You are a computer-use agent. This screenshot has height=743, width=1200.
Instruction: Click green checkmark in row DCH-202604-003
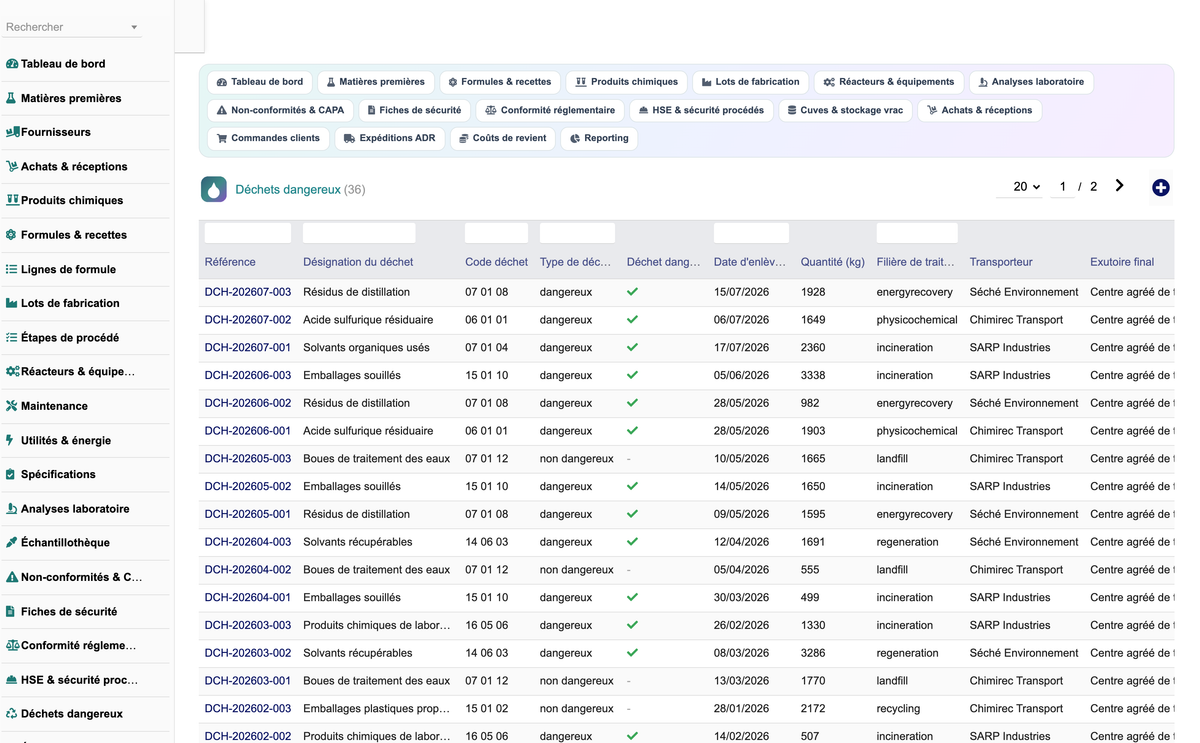(632, 542)
